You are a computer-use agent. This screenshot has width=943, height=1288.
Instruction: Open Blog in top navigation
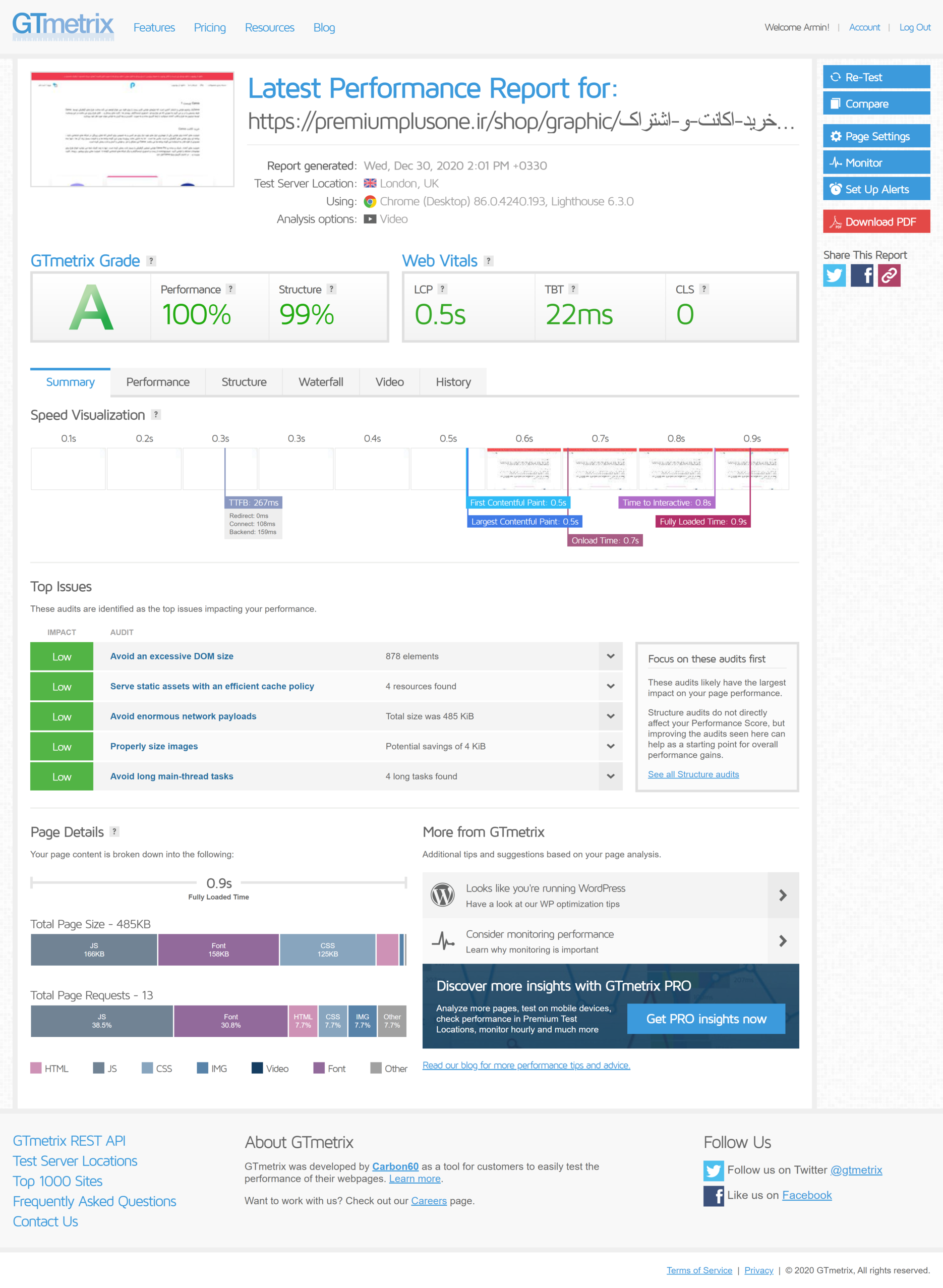point(324,27)
